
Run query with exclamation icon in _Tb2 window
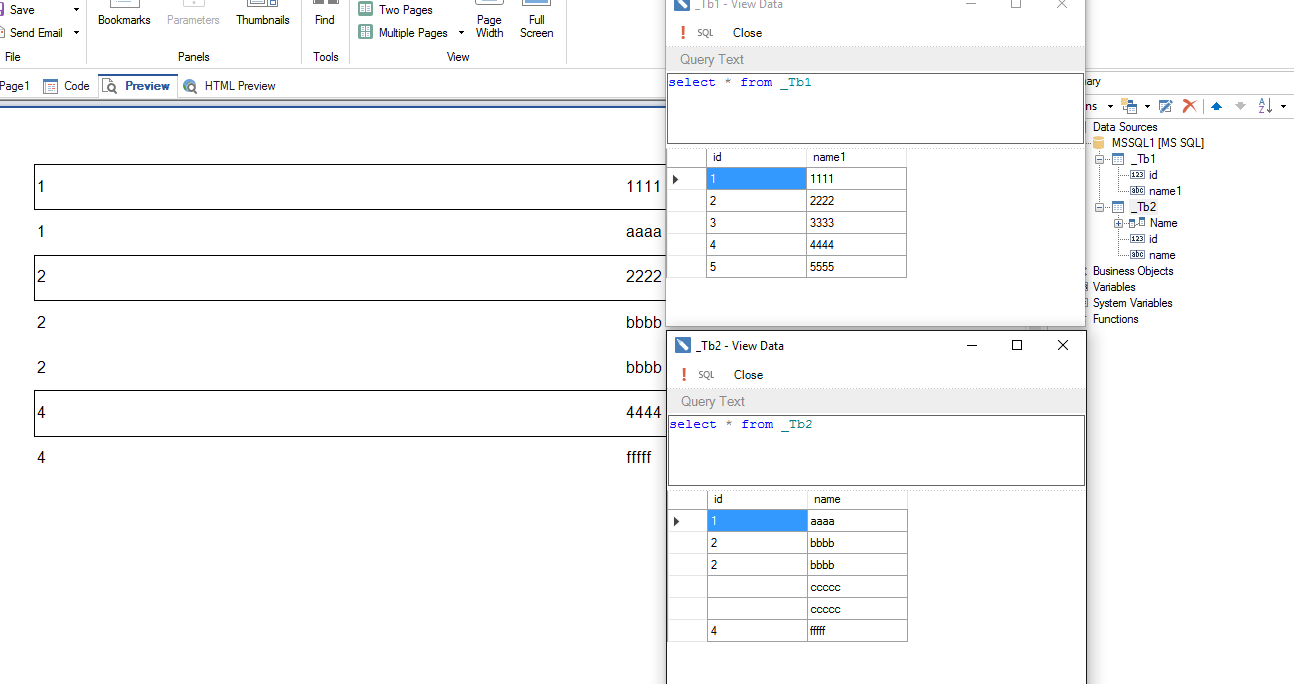(684, 375)
